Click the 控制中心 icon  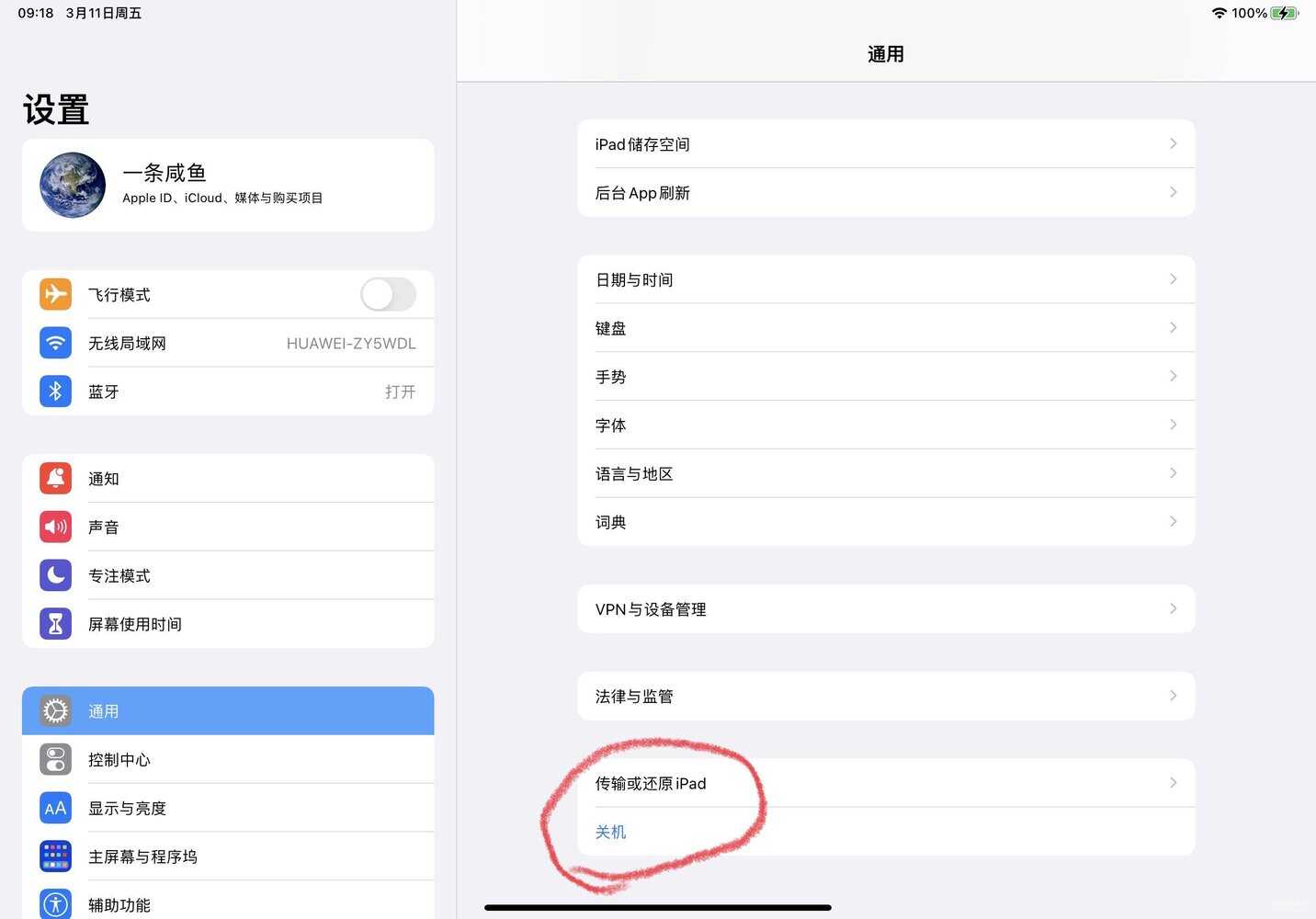click(x=55, y=759)
